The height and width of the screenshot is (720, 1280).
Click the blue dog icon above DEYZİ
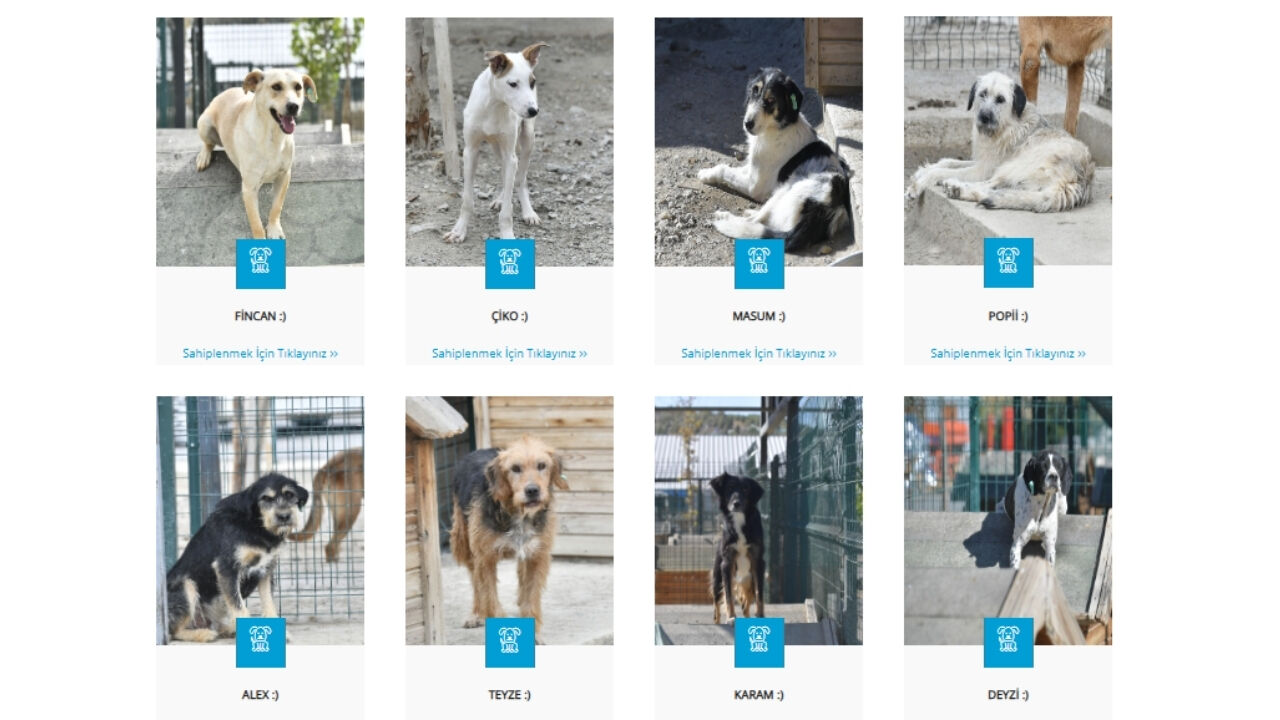[x=1008, y=643]
